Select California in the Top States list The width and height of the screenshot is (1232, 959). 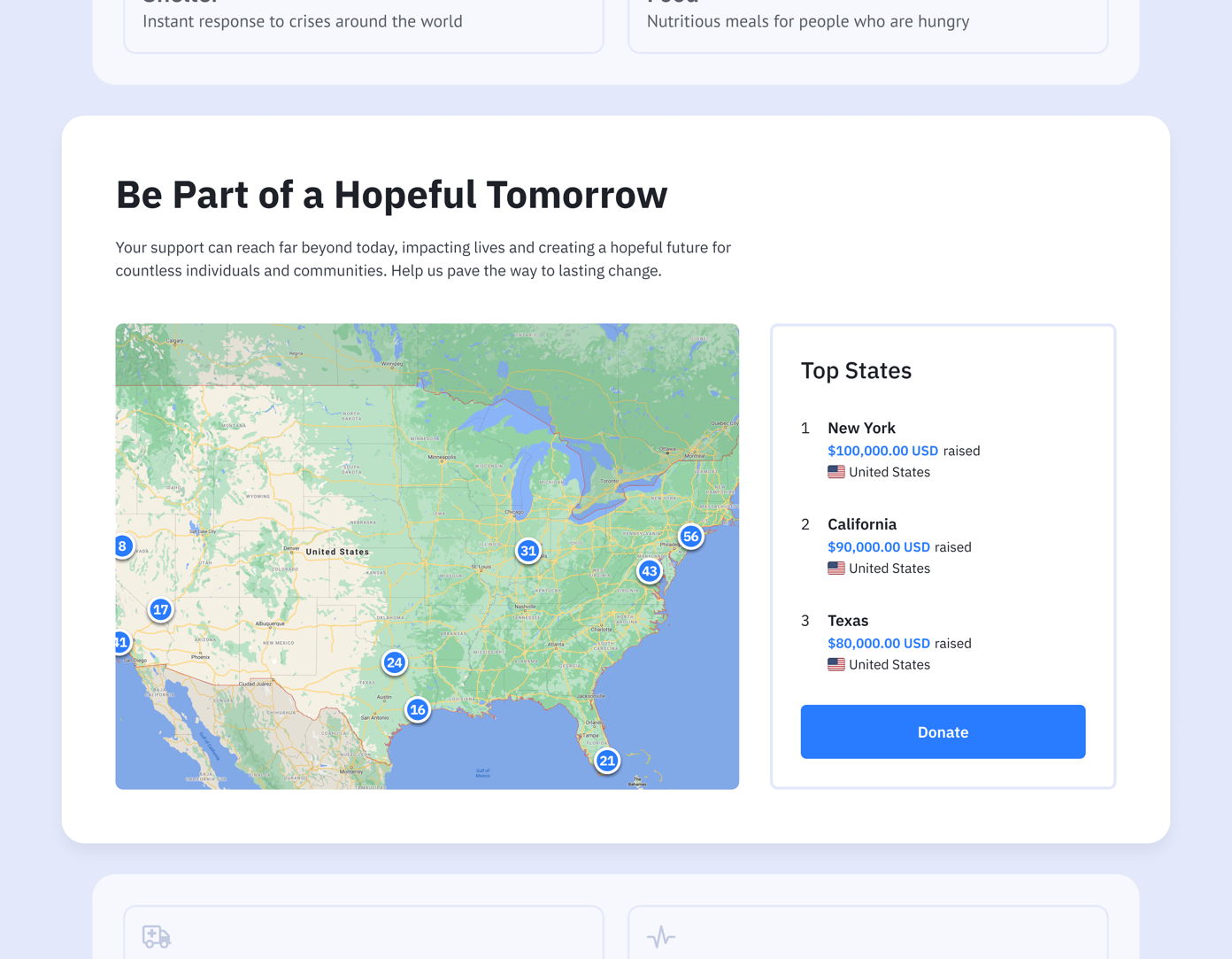click(862, 524)
